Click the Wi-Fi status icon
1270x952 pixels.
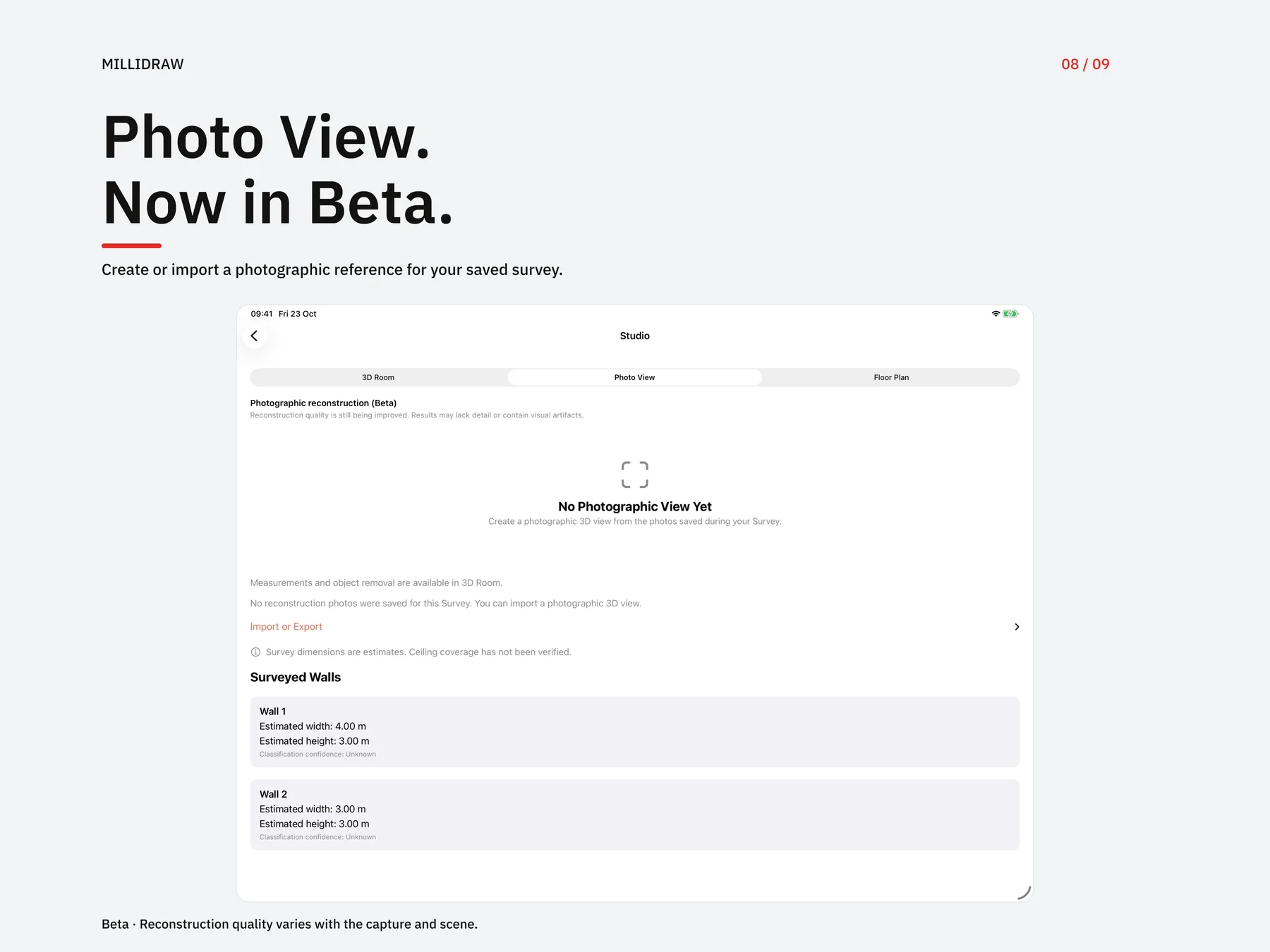click(x=996, y=314)
